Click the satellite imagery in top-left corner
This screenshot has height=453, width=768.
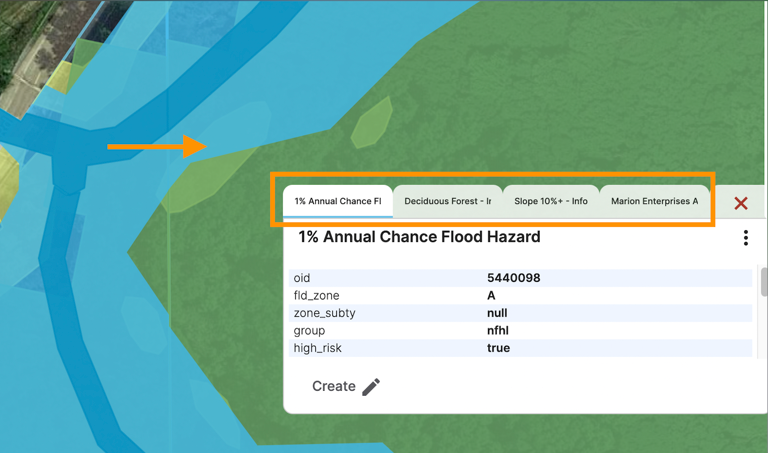pos(30,40)
